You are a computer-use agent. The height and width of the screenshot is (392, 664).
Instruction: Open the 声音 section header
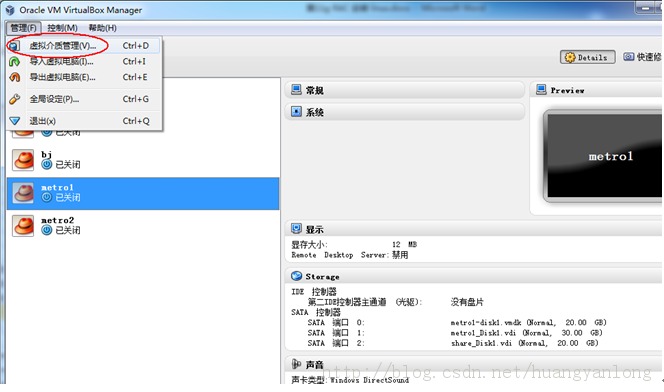474,364
